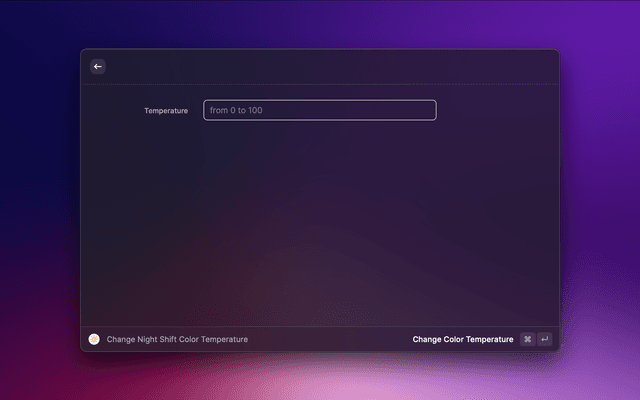Click the Temperature field label

click(166, 110)
